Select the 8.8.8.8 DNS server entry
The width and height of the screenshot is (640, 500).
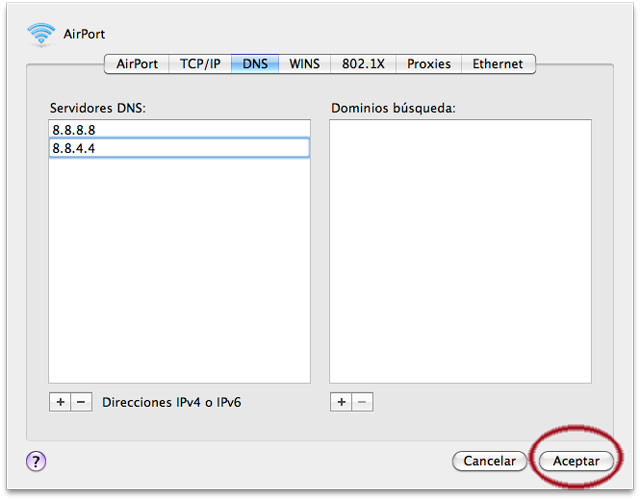point(179,130)
